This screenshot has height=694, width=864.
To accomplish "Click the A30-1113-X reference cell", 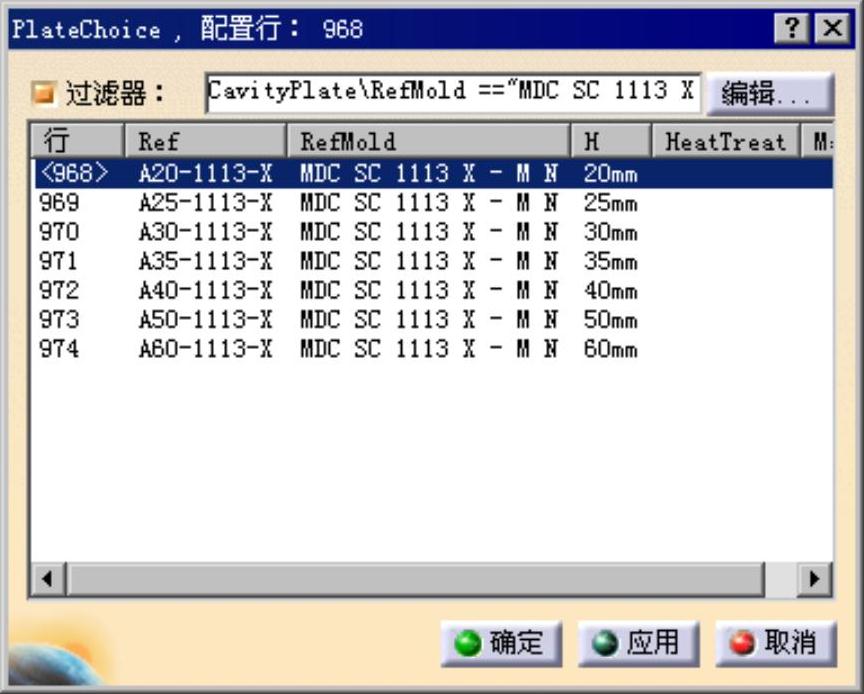I will click(206, 232).
